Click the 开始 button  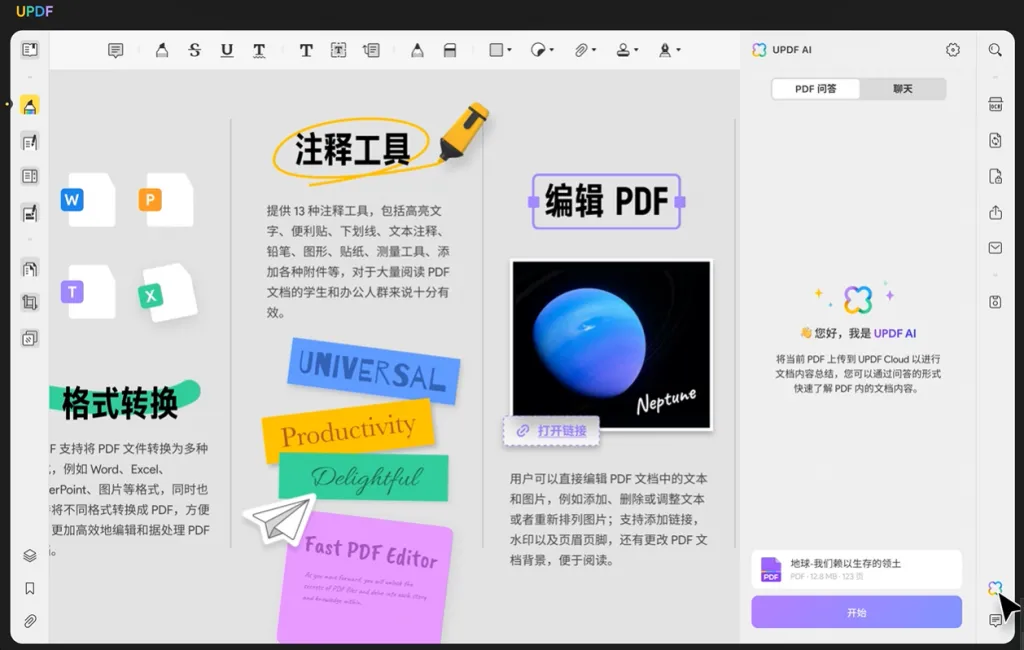click(x=856, y=612)
